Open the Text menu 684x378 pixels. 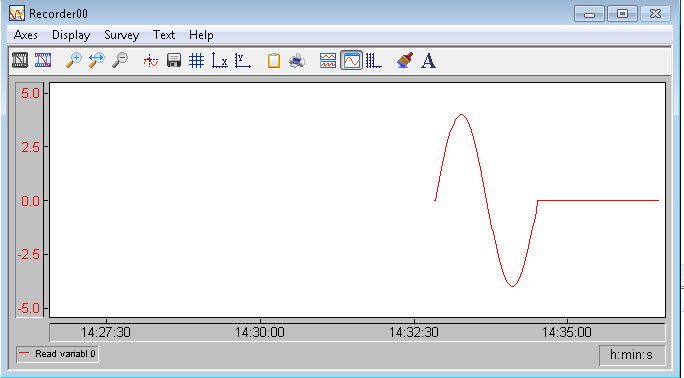(164, 35)
